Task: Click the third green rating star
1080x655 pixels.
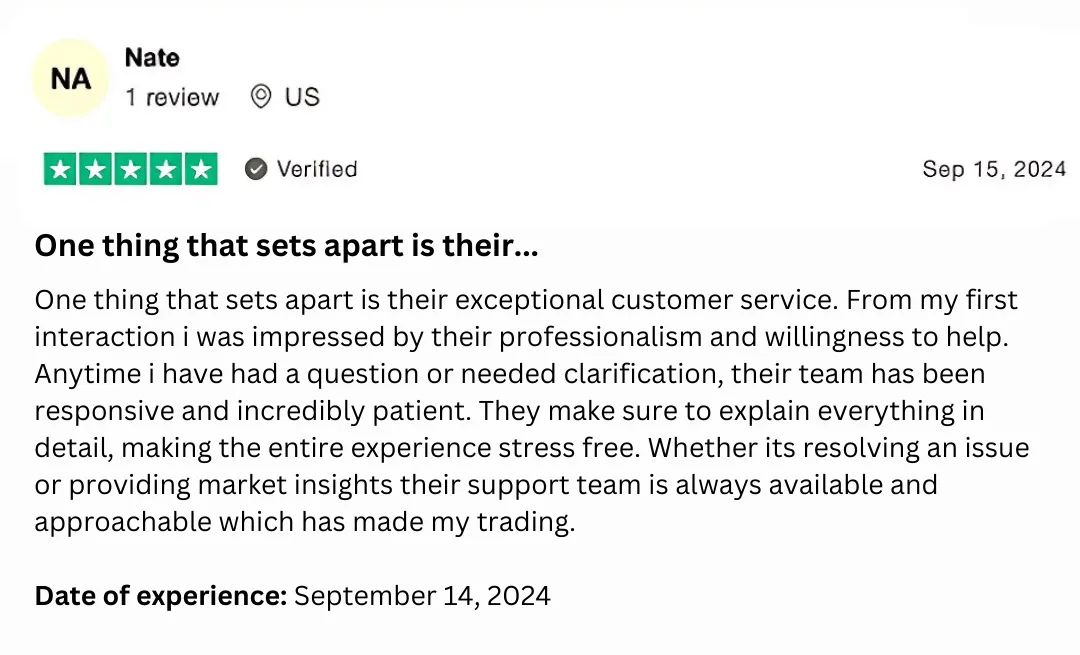Action: [131, 170]
